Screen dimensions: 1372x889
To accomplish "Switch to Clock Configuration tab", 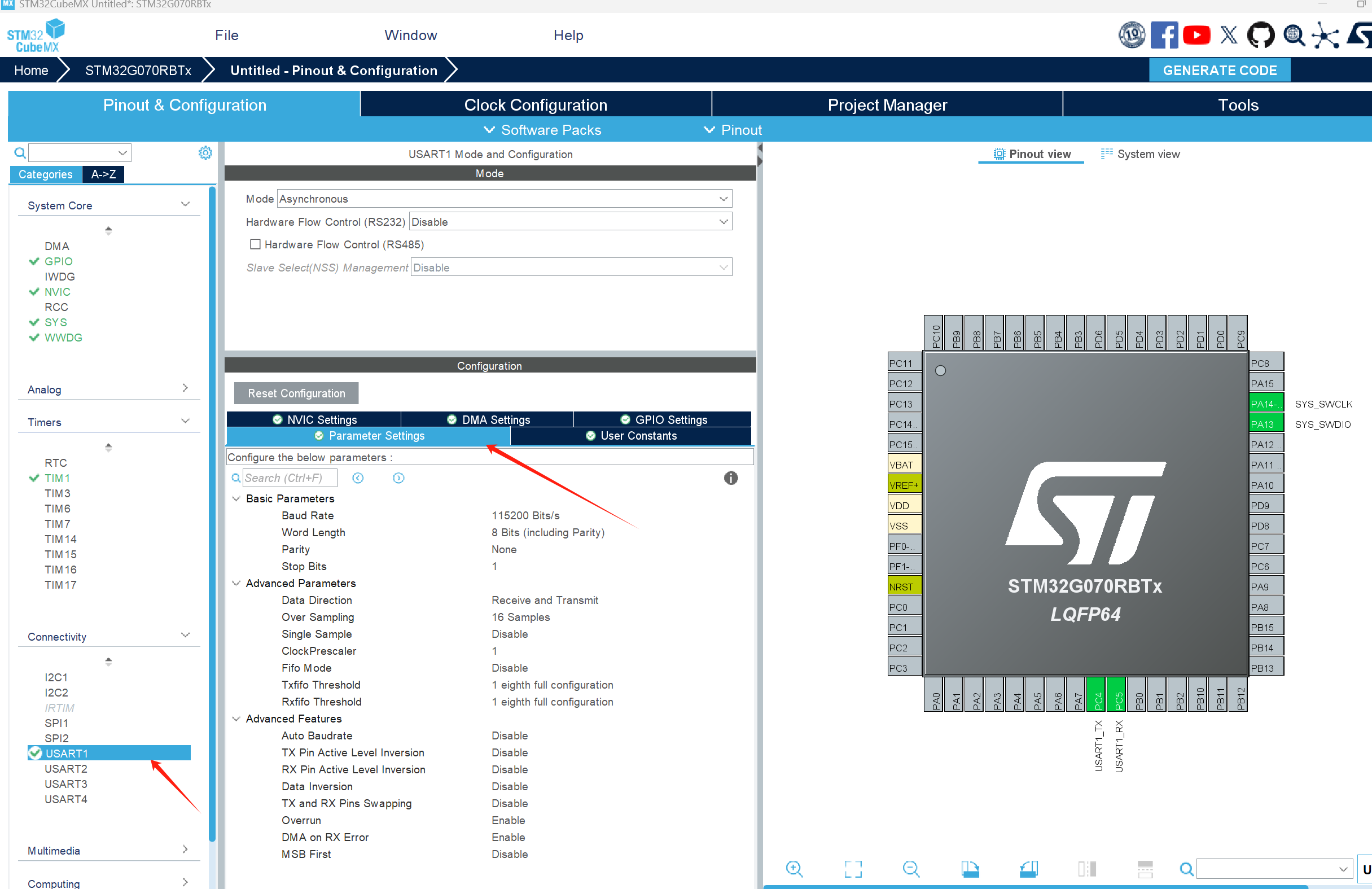I will coord(536,105).
